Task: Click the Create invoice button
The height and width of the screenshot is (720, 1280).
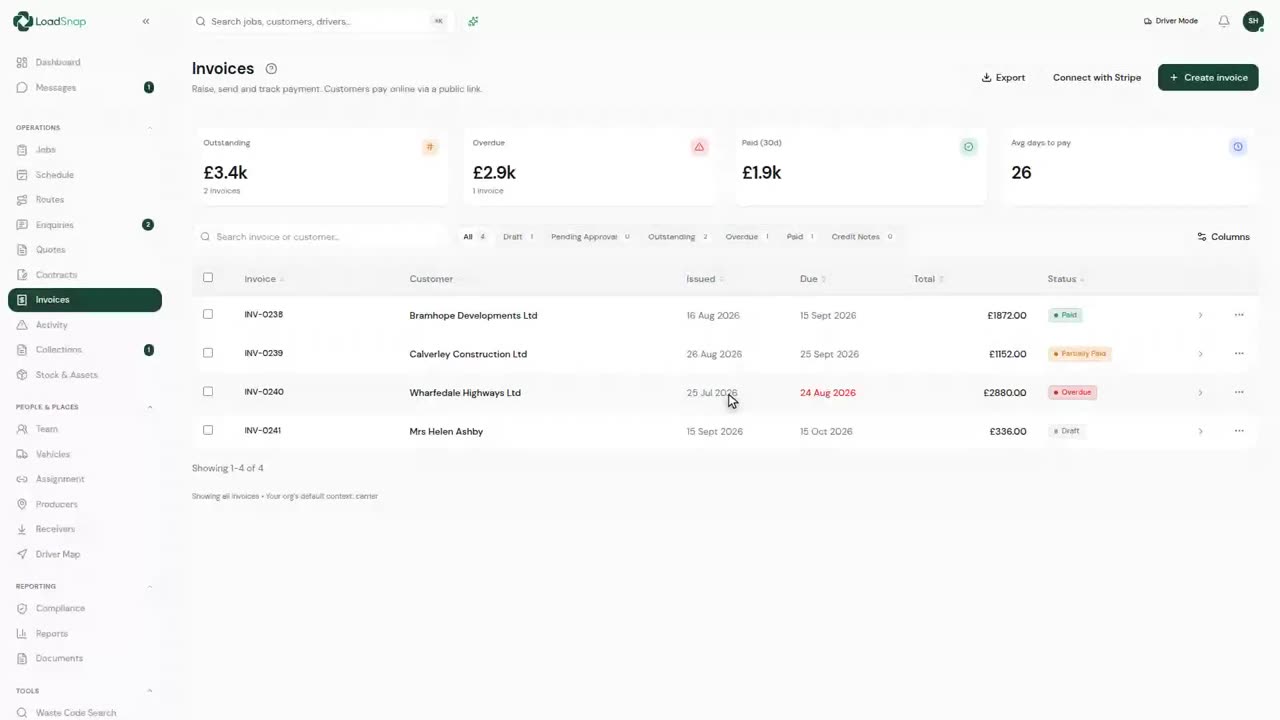Action: [1208, 77]
